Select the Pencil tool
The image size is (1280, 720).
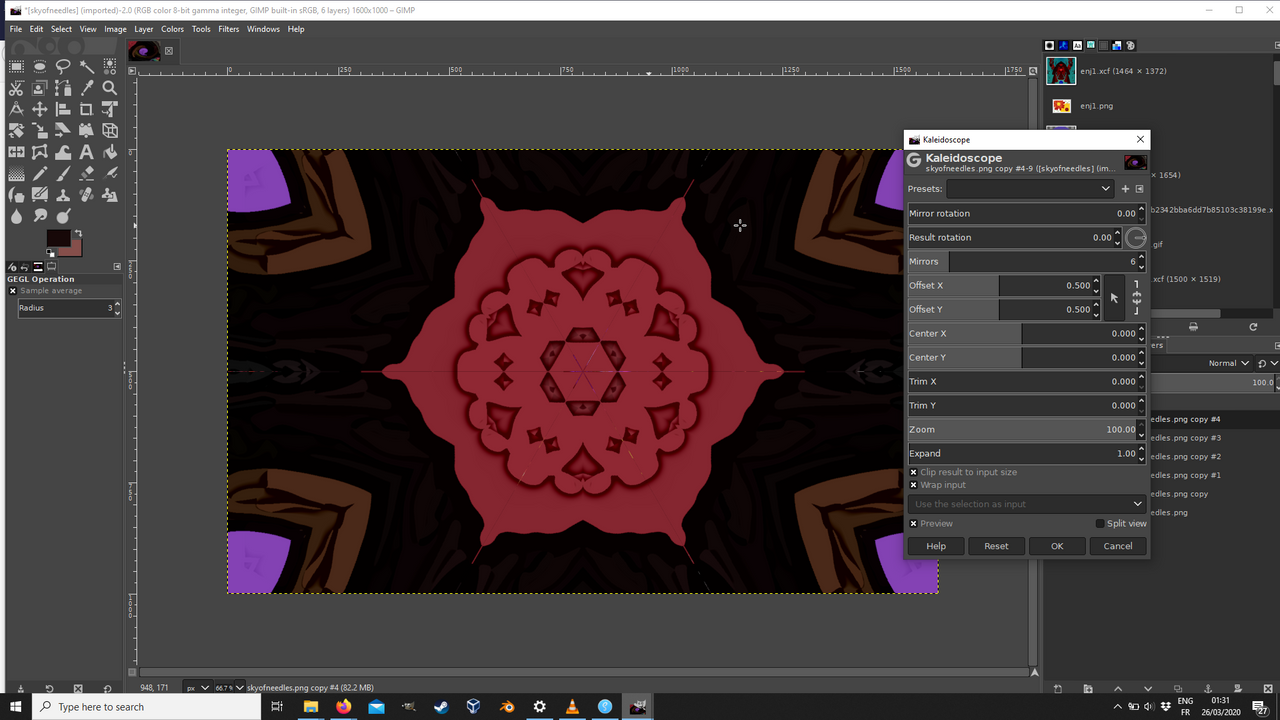point(40,174)
